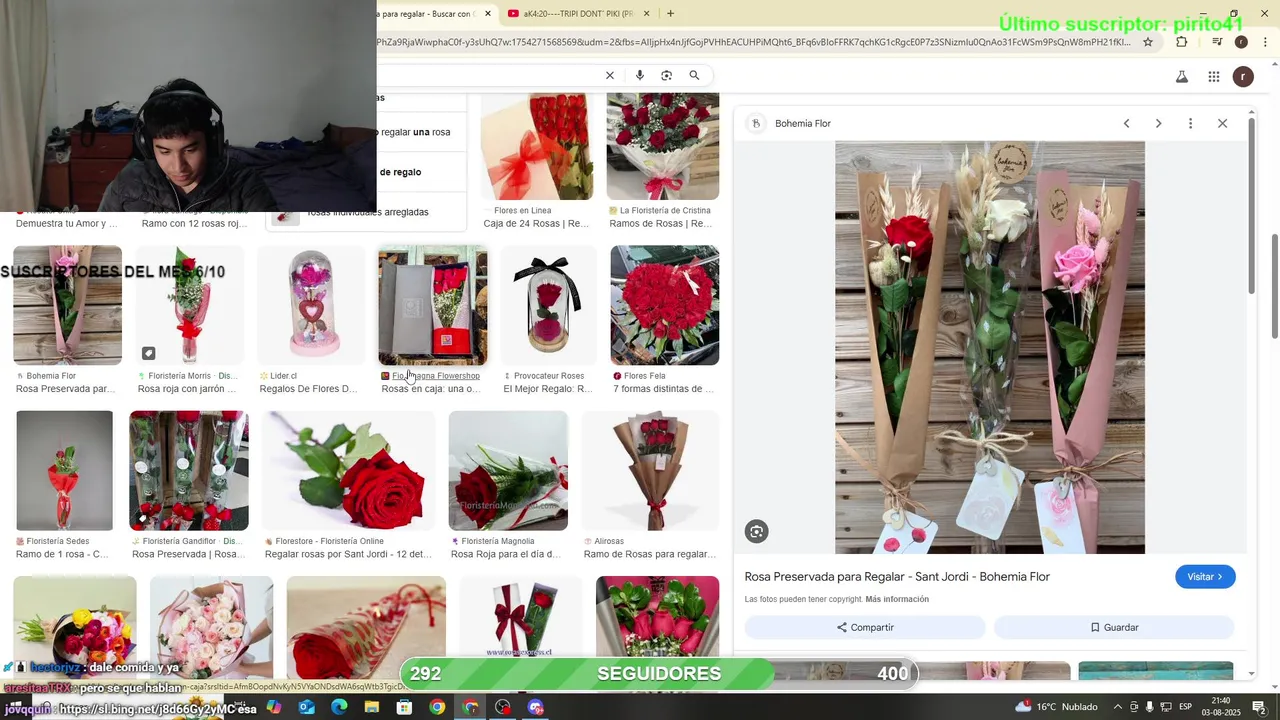Open Flores en Línea 'Caja de 24 Rosas' thumbnail
The width and height of the screenshot is (1280, 720).
(537, 146)
